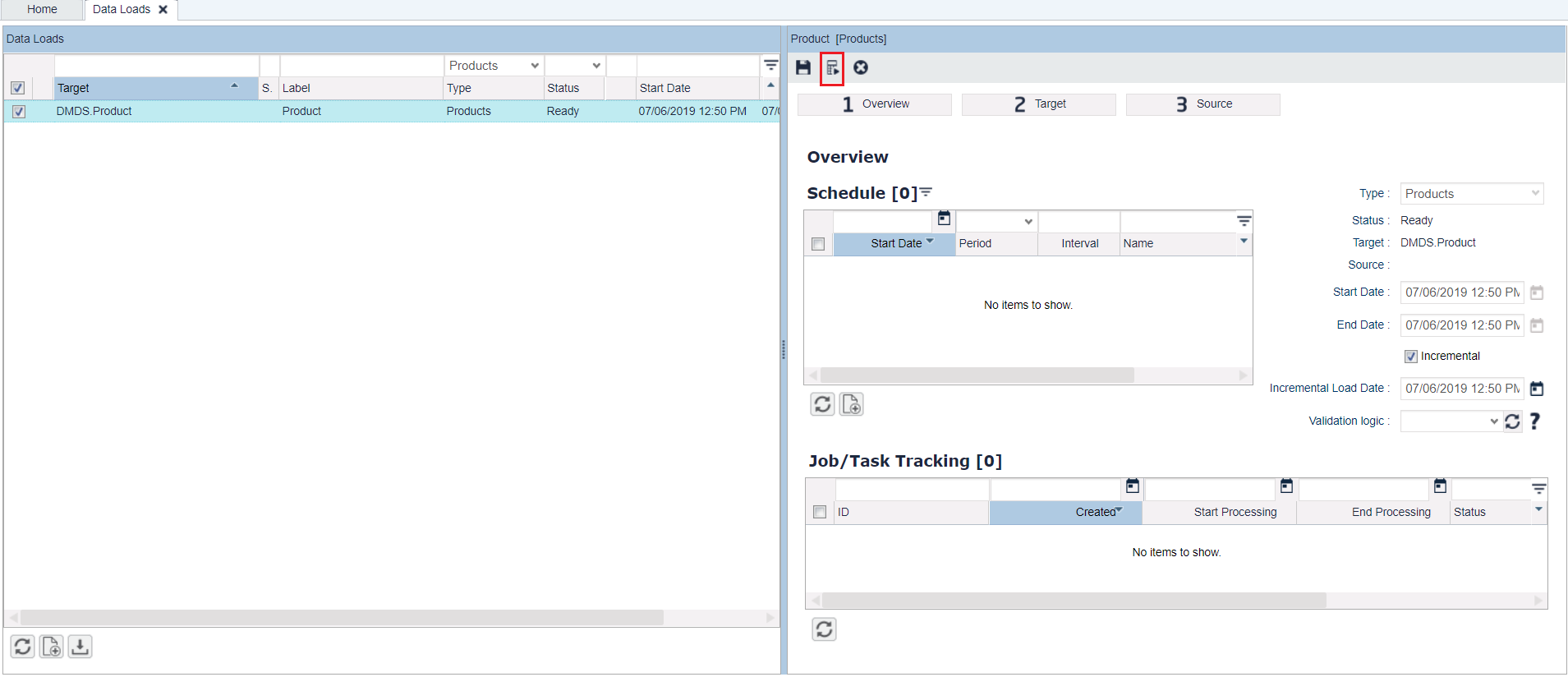Add a new data load document

click(x=51, y=647)
